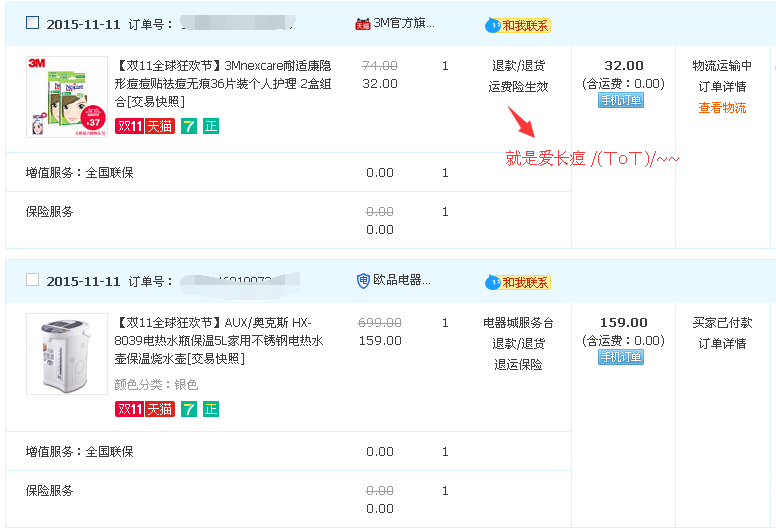Viewport: 776px width, 531px height.
Task: Open the 3M acne patch product thumbnail
Action: [66, 96]
